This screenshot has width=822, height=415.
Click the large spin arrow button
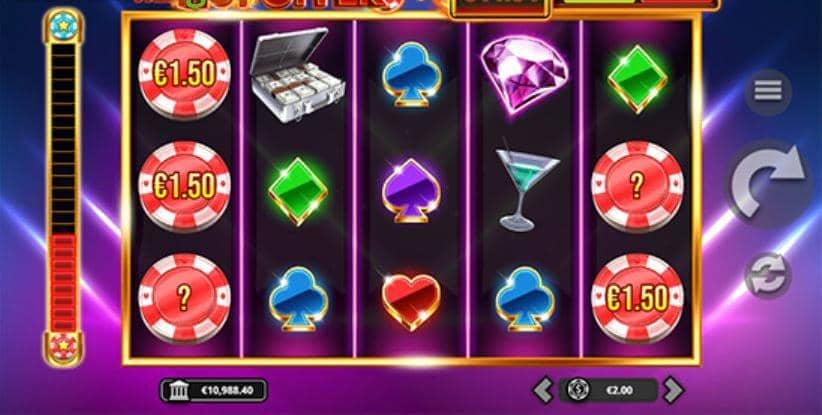[769, 183]
